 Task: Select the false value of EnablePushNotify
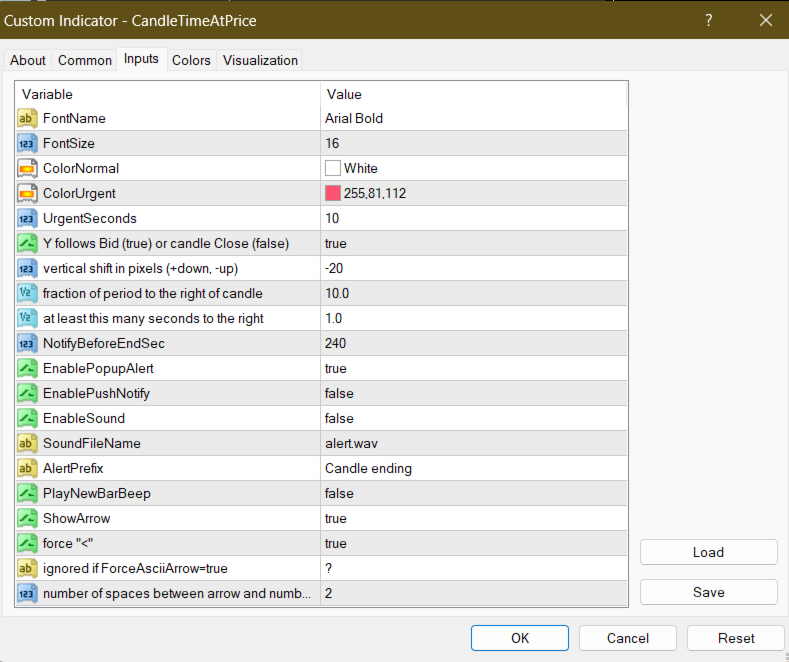point(339,393)
